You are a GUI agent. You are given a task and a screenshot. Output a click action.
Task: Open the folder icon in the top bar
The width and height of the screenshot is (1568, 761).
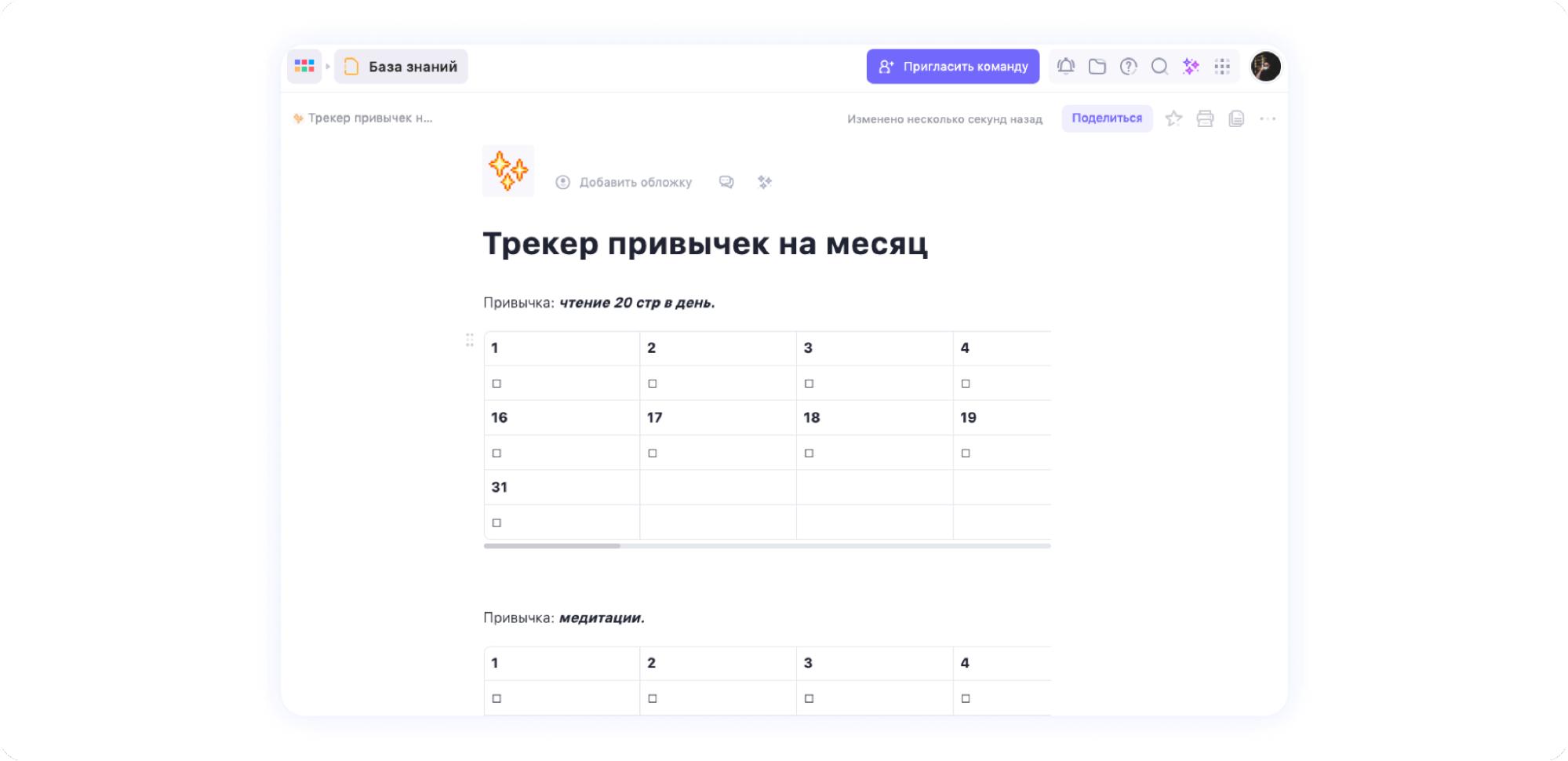coord(1097,66)
